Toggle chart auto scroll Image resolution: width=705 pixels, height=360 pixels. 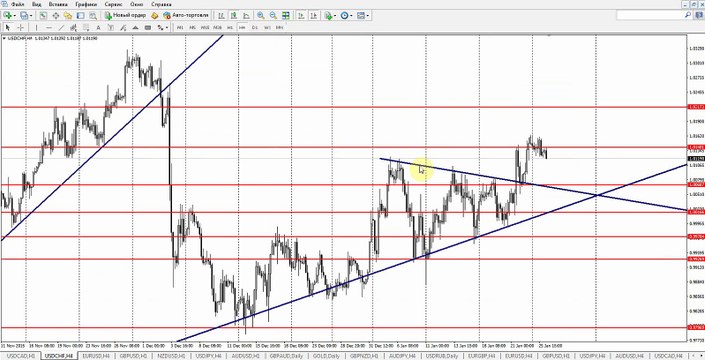(300, 16)
